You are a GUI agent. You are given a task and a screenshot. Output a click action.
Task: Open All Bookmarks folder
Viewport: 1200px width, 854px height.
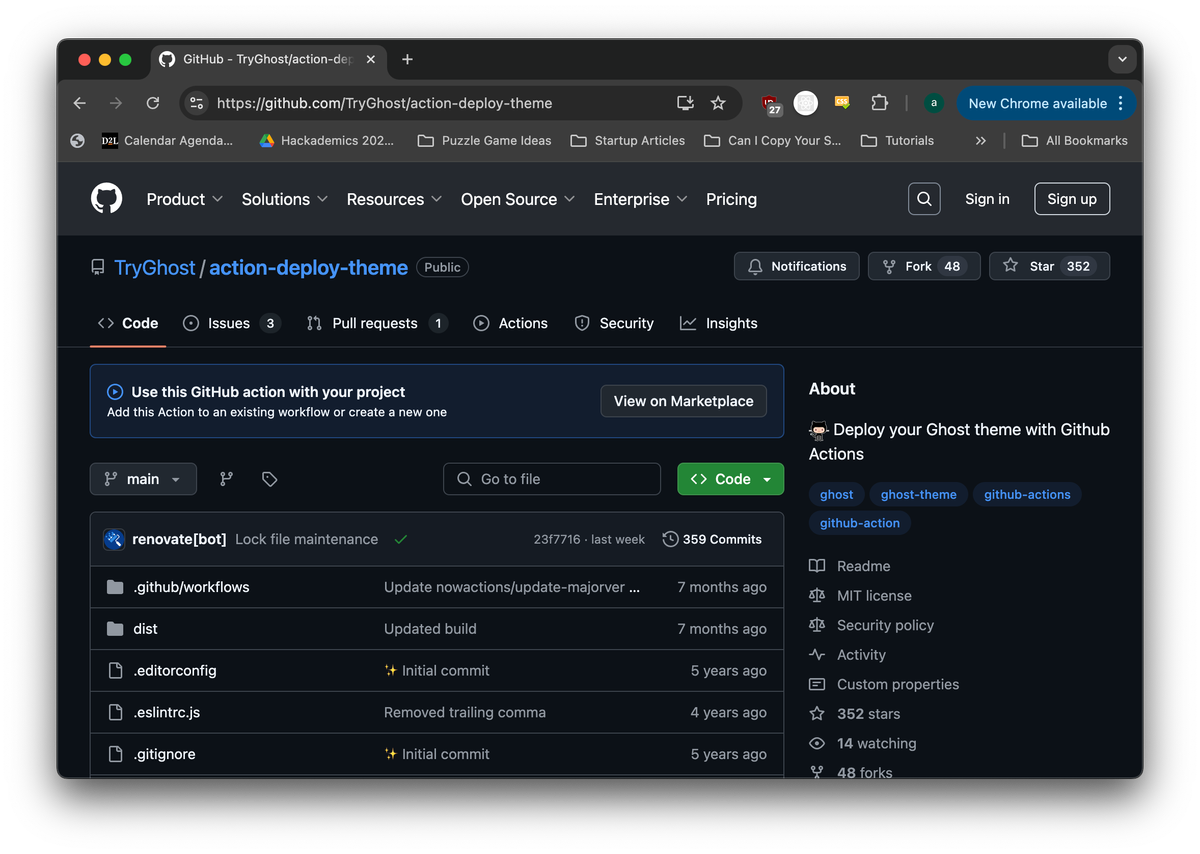pyautogui.click(x=1075, y=141)
